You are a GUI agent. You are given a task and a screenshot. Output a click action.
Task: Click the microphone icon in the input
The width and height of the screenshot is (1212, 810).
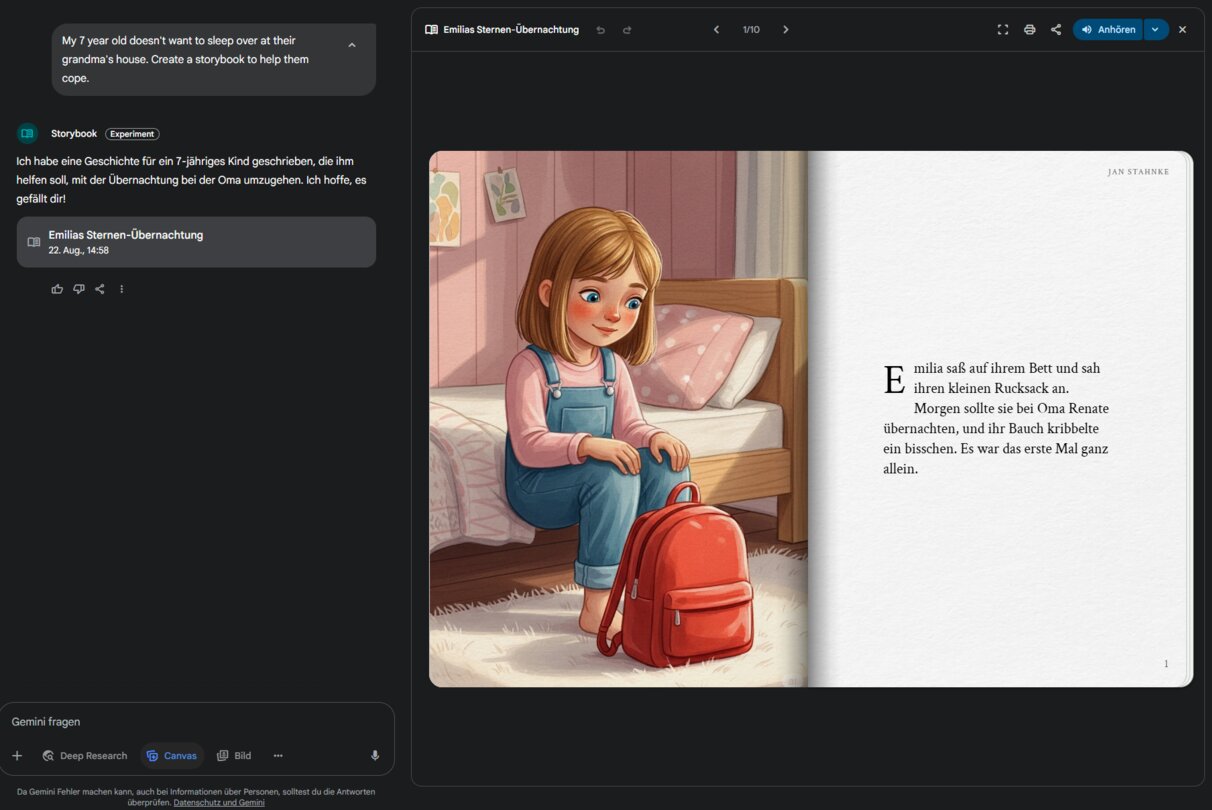[x=375, y=756]
